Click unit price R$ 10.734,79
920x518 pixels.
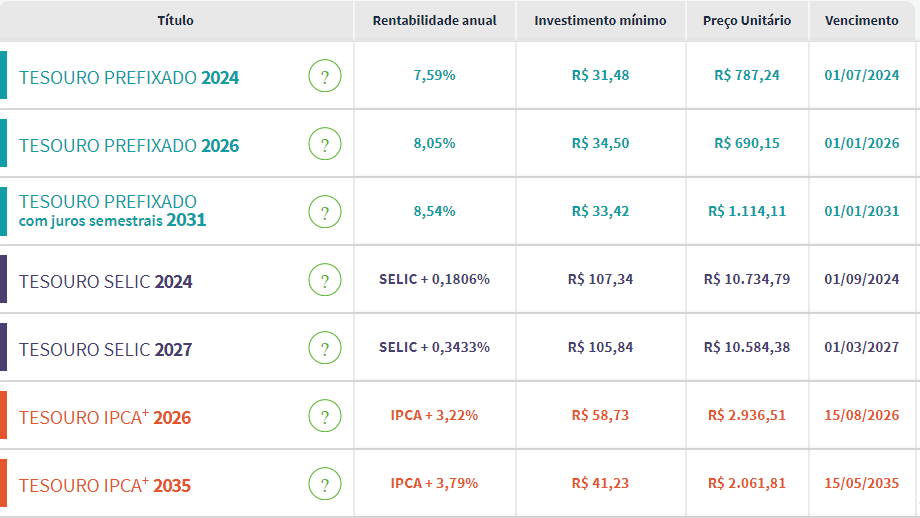pos(747,279)
